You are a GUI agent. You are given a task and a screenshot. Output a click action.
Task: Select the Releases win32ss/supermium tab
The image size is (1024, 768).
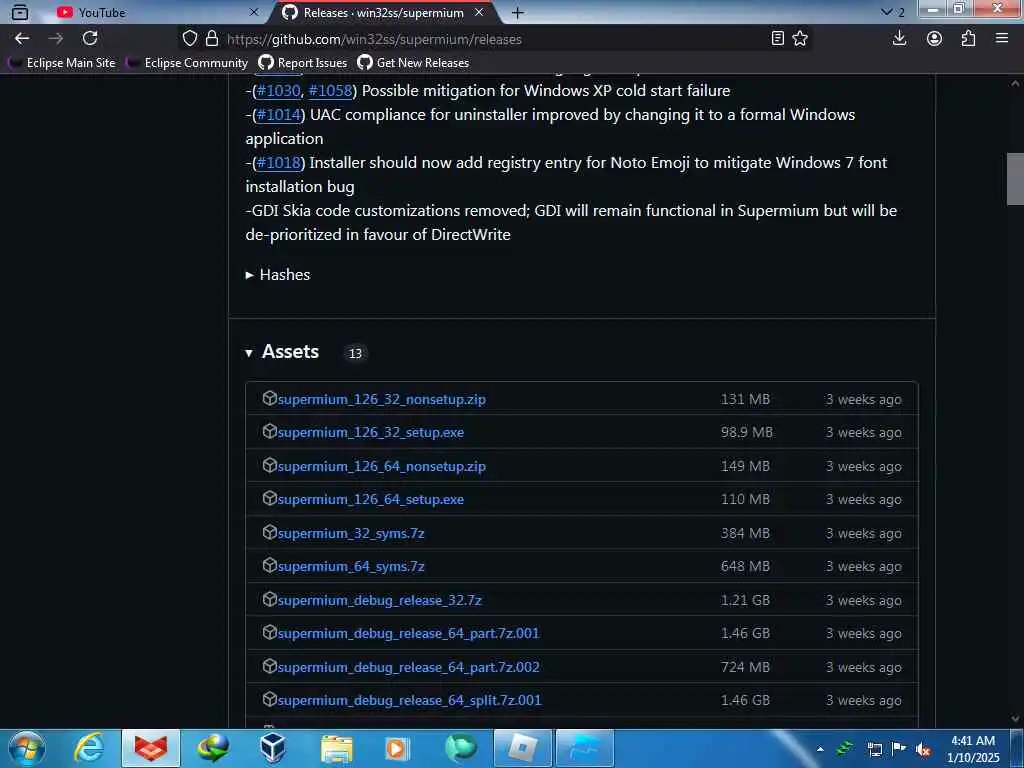[382, 12]
